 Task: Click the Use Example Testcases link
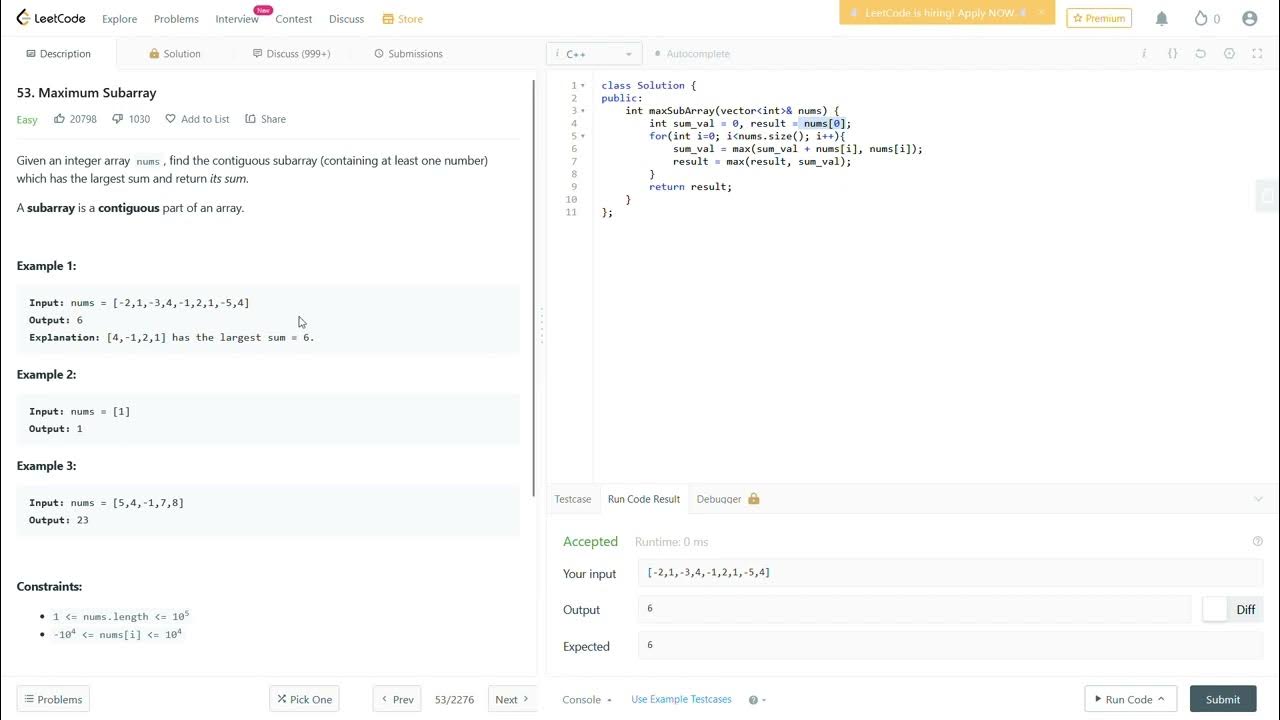(x=681, y=700)
